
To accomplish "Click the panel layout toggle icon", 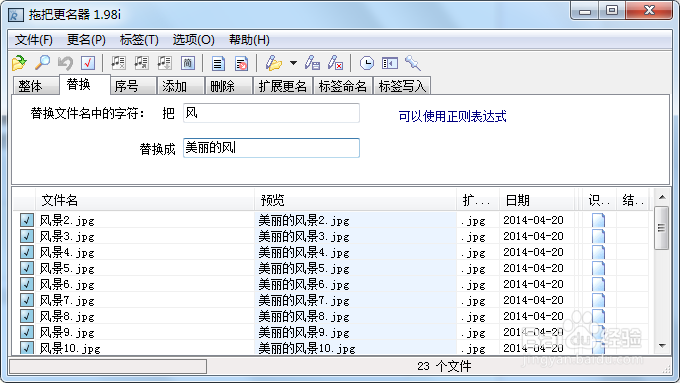I will pos(390,63).
